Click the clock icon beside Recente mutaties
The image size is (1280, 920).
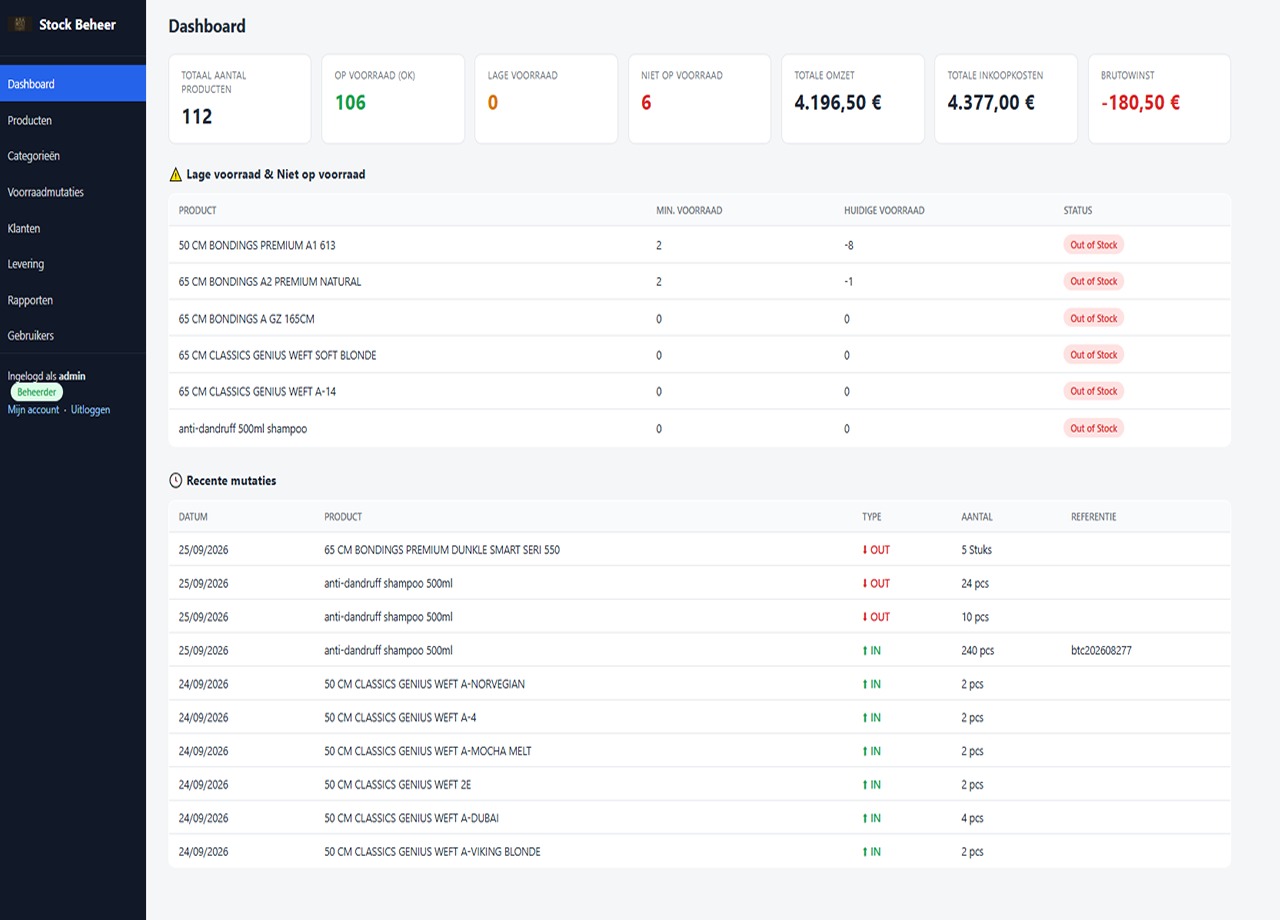pos(176,480)
